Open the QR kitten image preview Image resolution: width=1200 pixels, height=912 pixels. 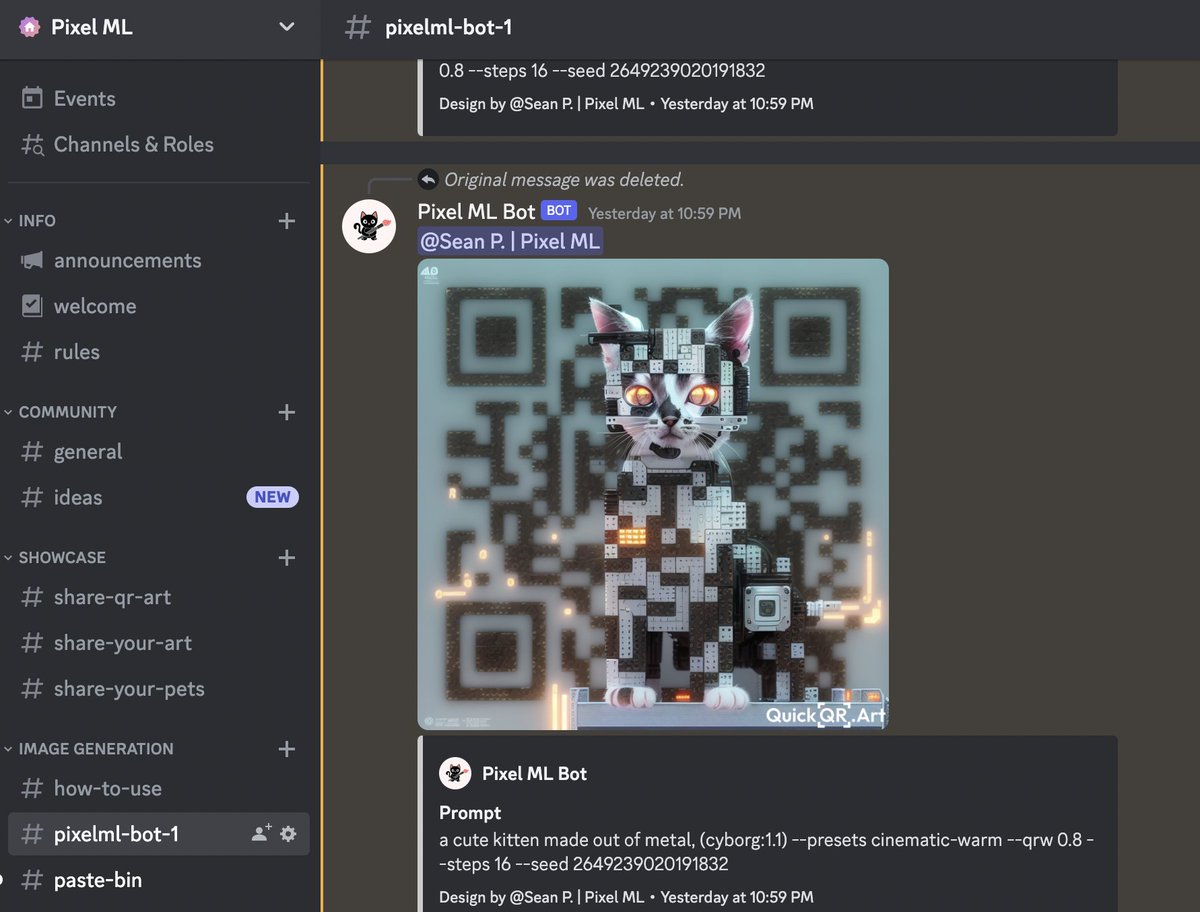(653, 494)
